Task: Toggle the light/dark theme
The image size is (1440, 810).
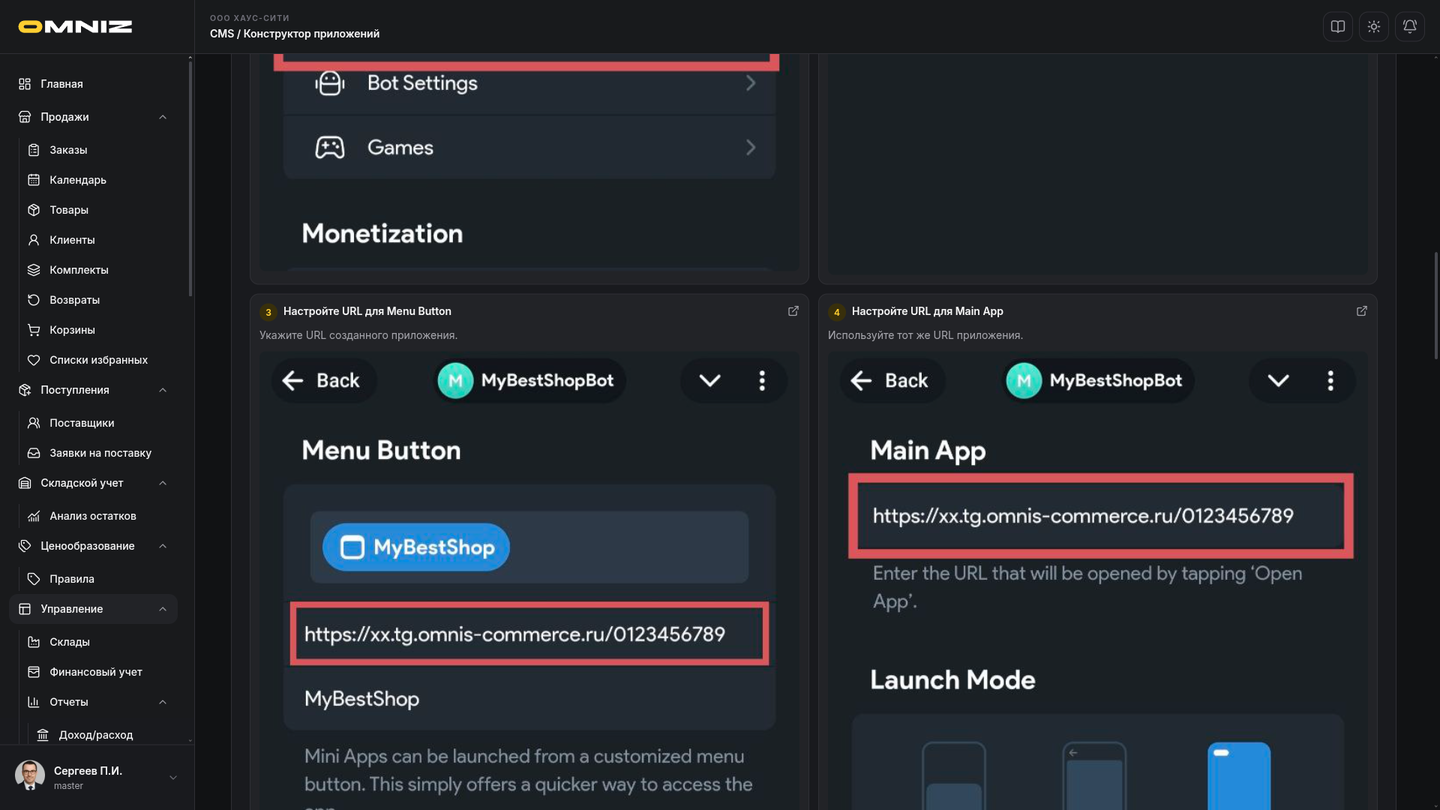Action: pos(1374,27)
